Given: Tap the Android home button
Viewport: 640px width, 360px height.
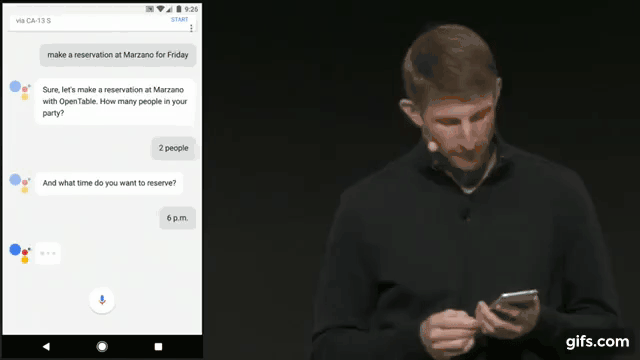Looking at the screenshot, I should pos(102,347).
